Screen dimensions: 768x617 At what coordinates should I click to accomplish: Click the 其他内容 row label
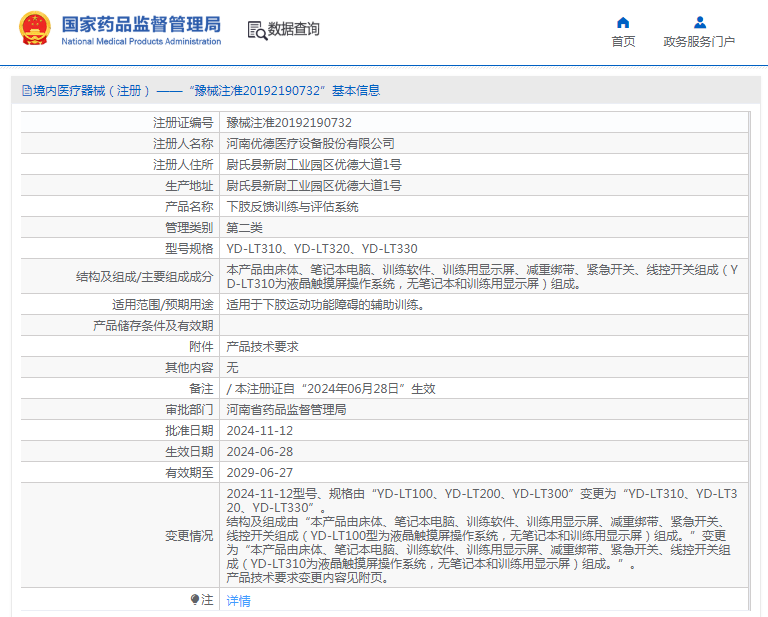point(189,368)
